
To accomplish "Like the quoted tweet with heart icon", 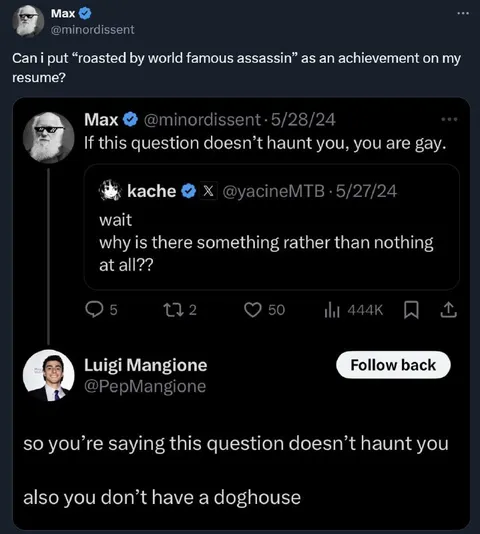I will tap(253, 310).
